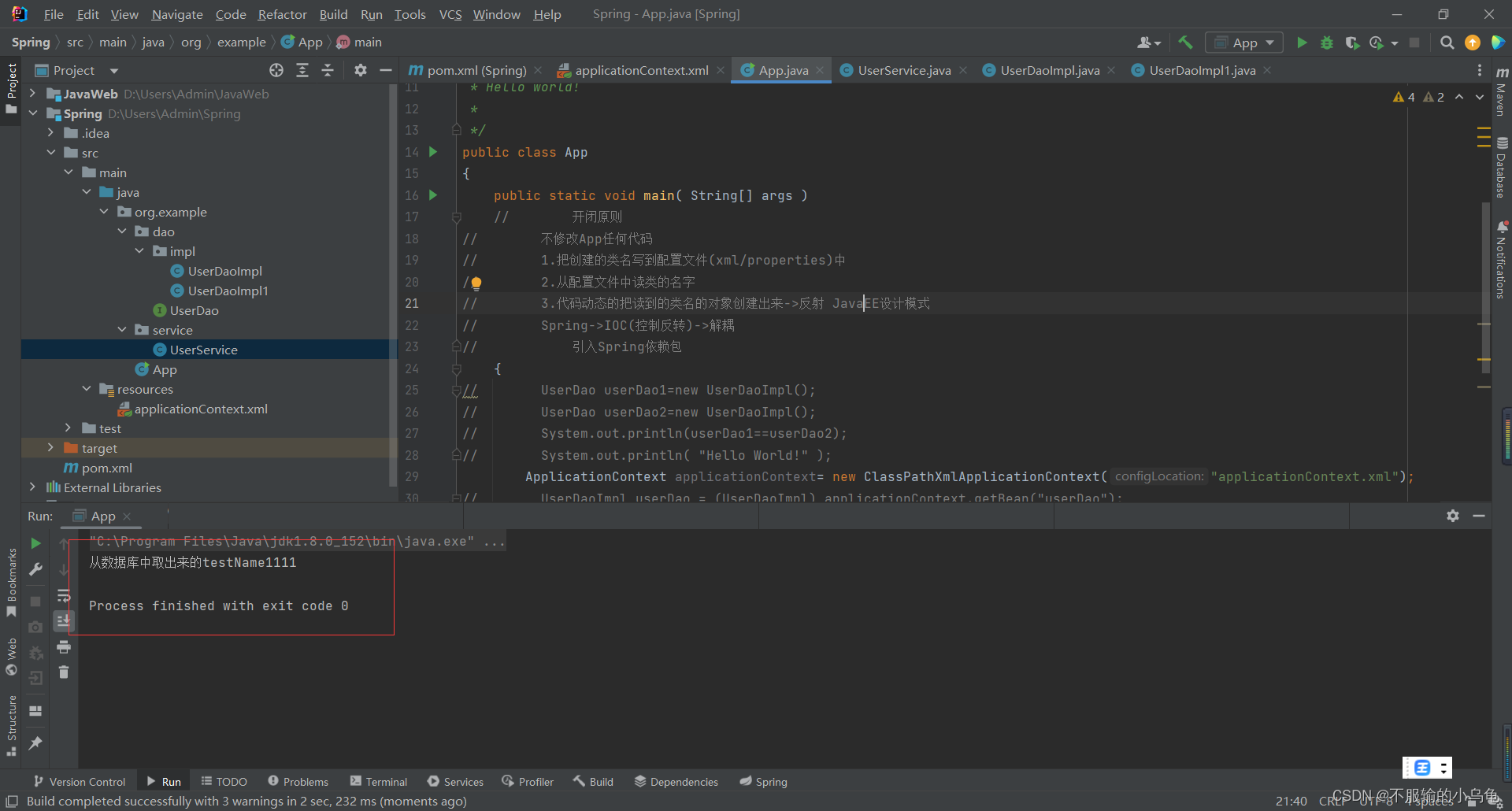This screenshot has width=1512, height=811.
Task: Expand JavaWeb project node
Action: tap(32, 94)
